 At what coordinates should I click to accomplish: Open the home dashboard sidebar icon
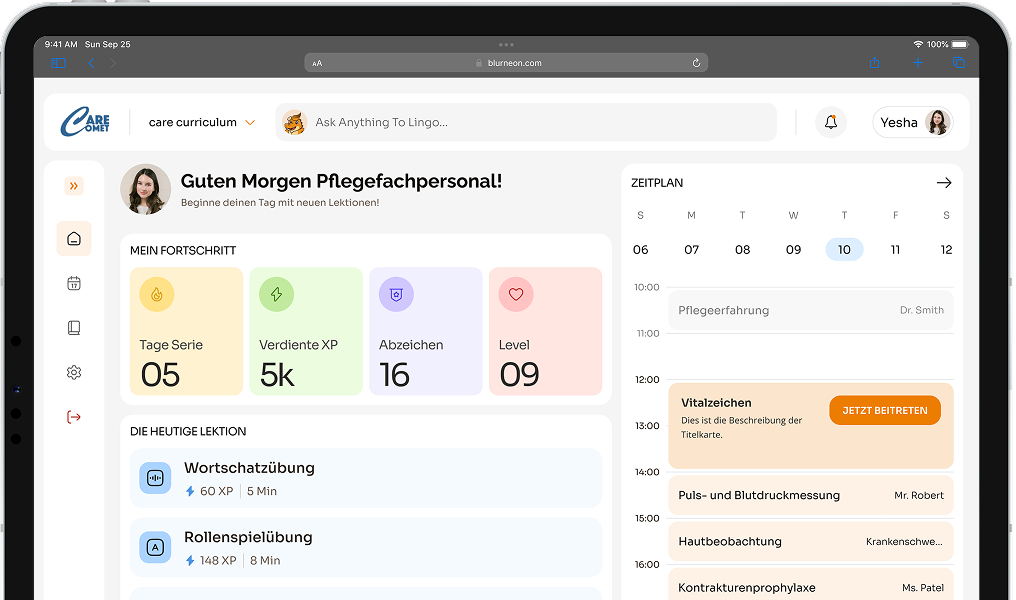(x=74, y=239)
